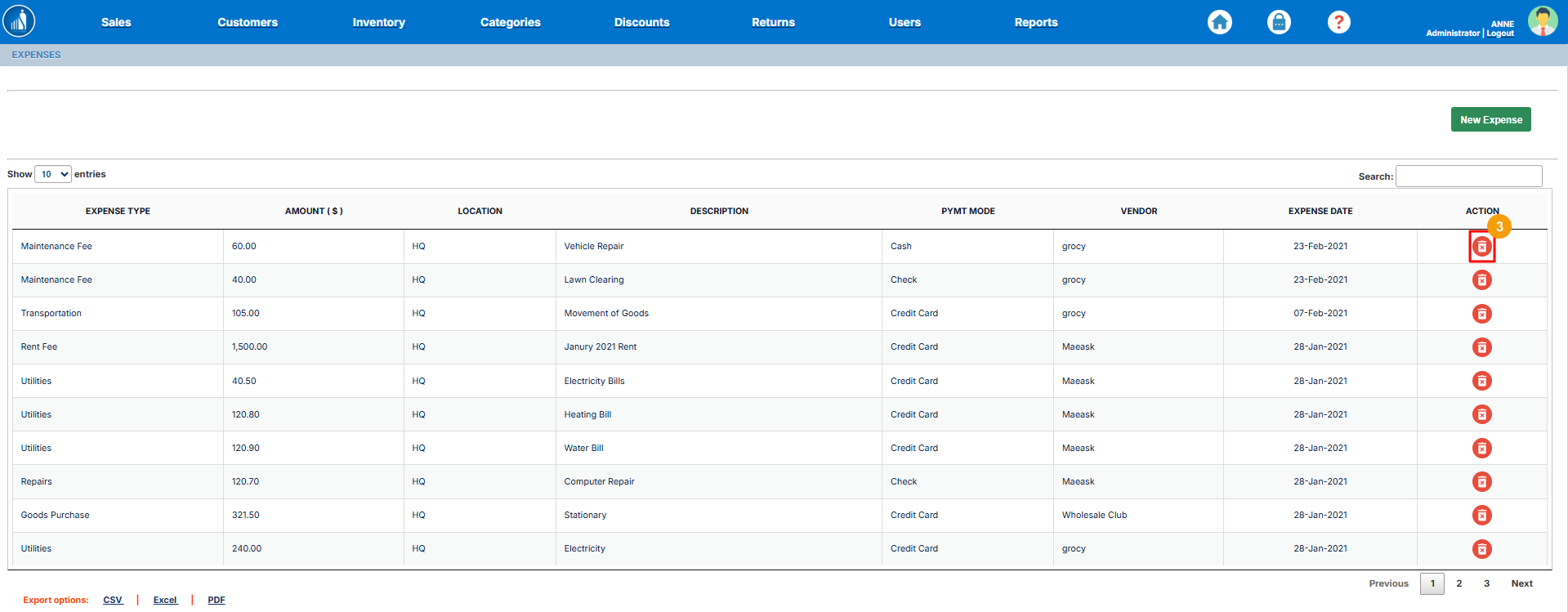Click the New Expense button
Viewport: 1568px width, 612px height.
[1490, 119]
